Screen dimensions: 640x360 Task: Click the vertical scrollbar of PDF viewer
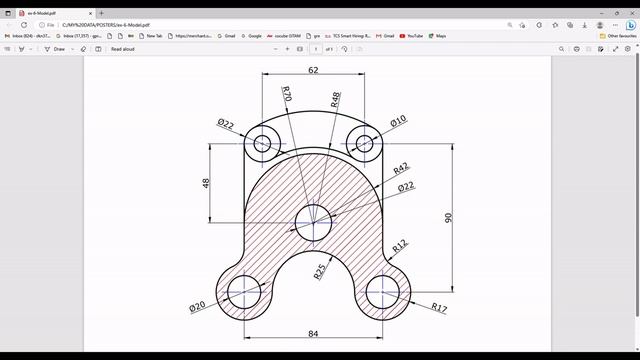[637, 184]
